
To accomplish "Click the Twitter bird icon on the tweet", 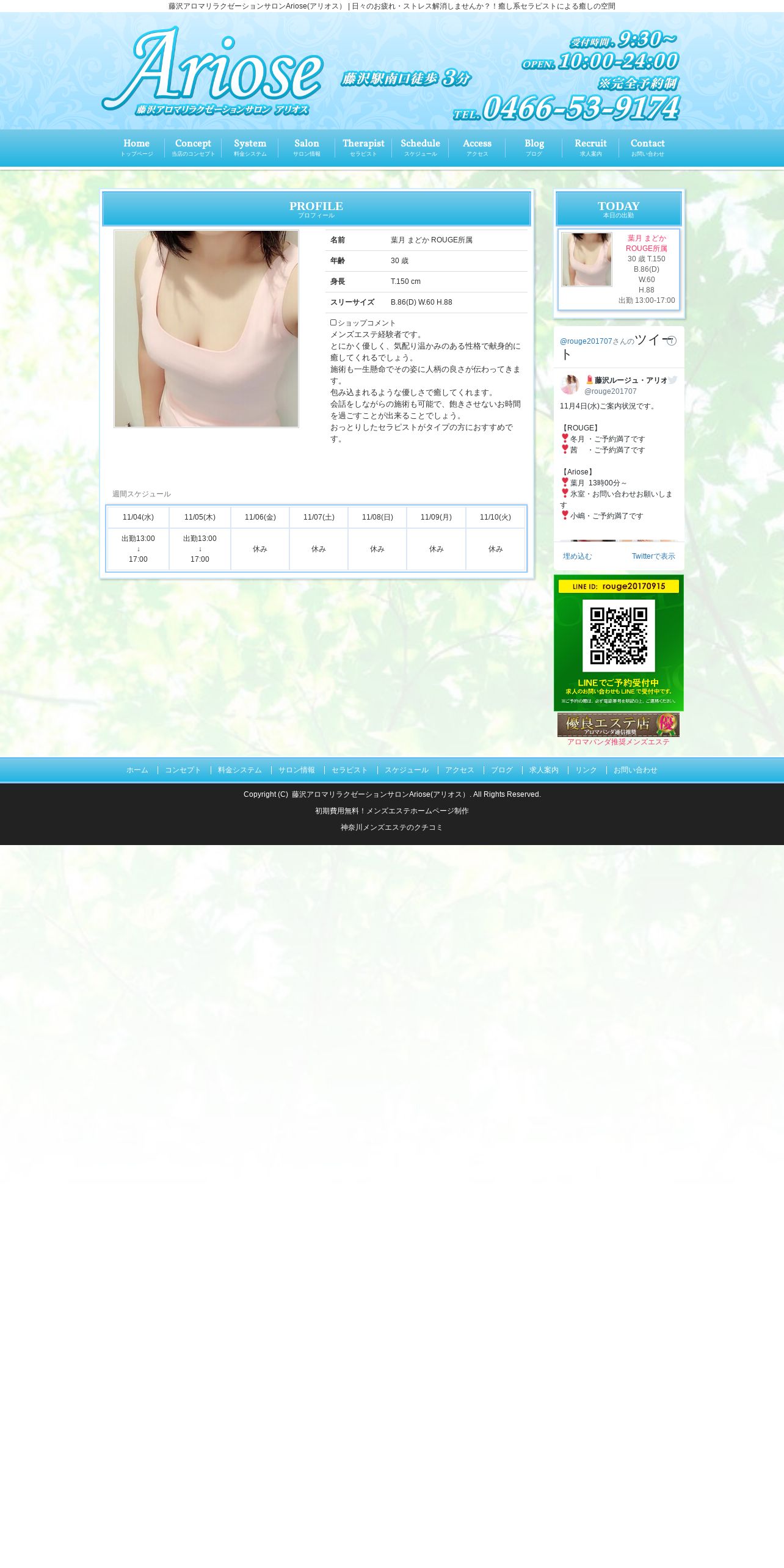I will (672, 380).
